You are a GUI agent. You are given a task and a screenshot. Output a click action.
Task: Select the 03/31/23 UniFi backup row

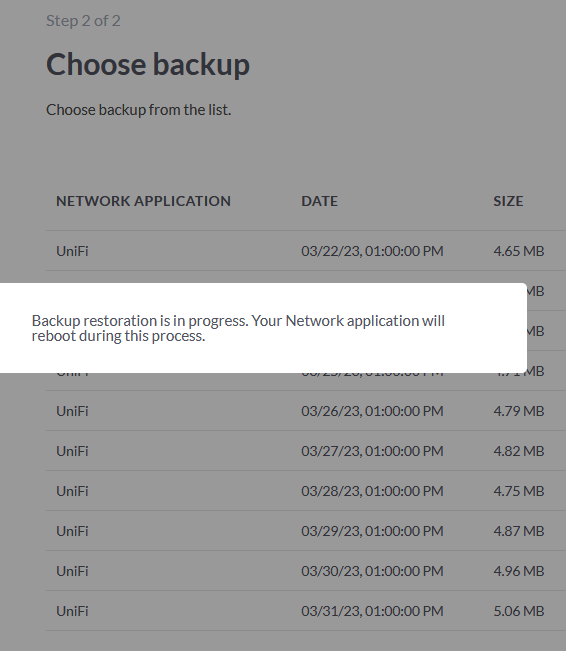coord(306,611)
